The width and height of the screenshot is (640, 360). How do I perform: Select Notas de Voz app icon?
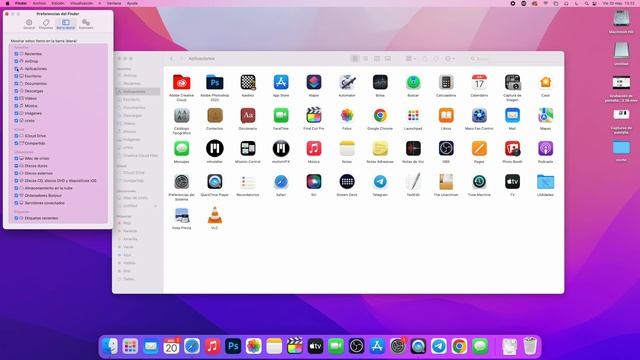pos(413,149)
